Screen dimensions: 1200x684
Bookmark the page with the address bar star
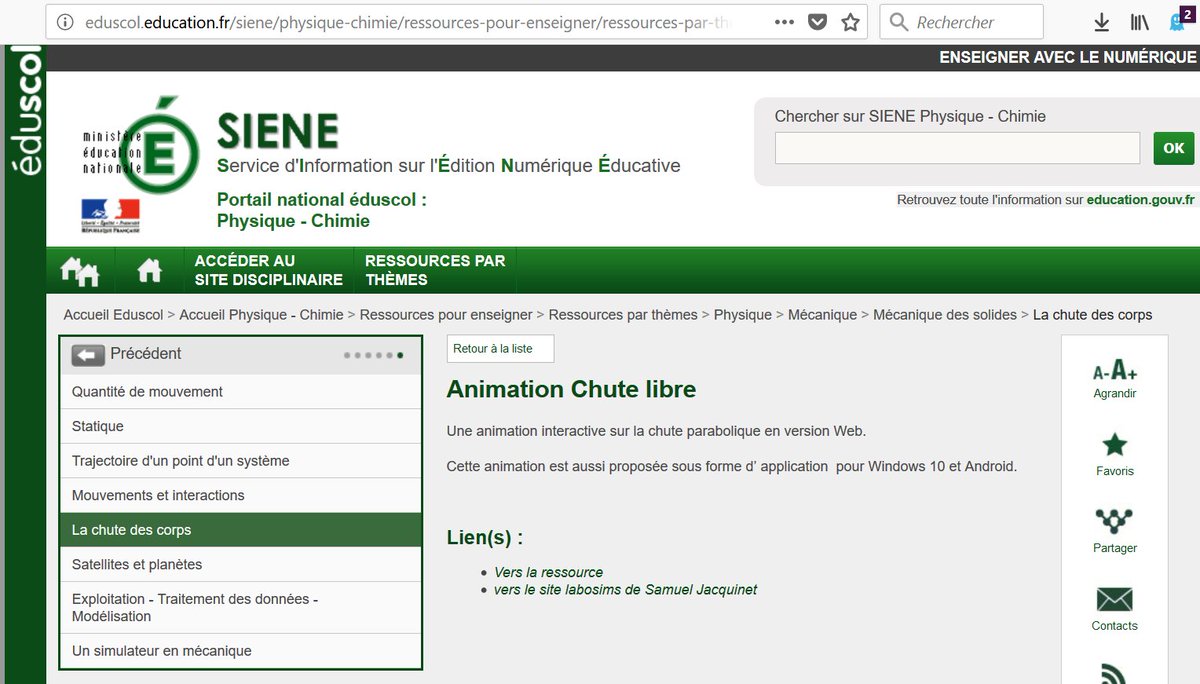(x=851, y=20)
